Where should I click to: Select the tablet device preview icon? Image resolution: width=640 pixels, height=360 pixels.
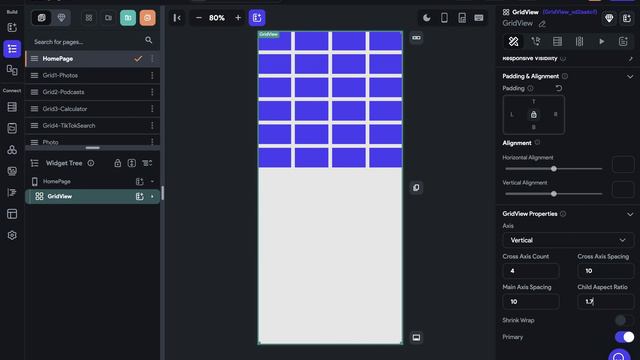[x=462, y=18]
